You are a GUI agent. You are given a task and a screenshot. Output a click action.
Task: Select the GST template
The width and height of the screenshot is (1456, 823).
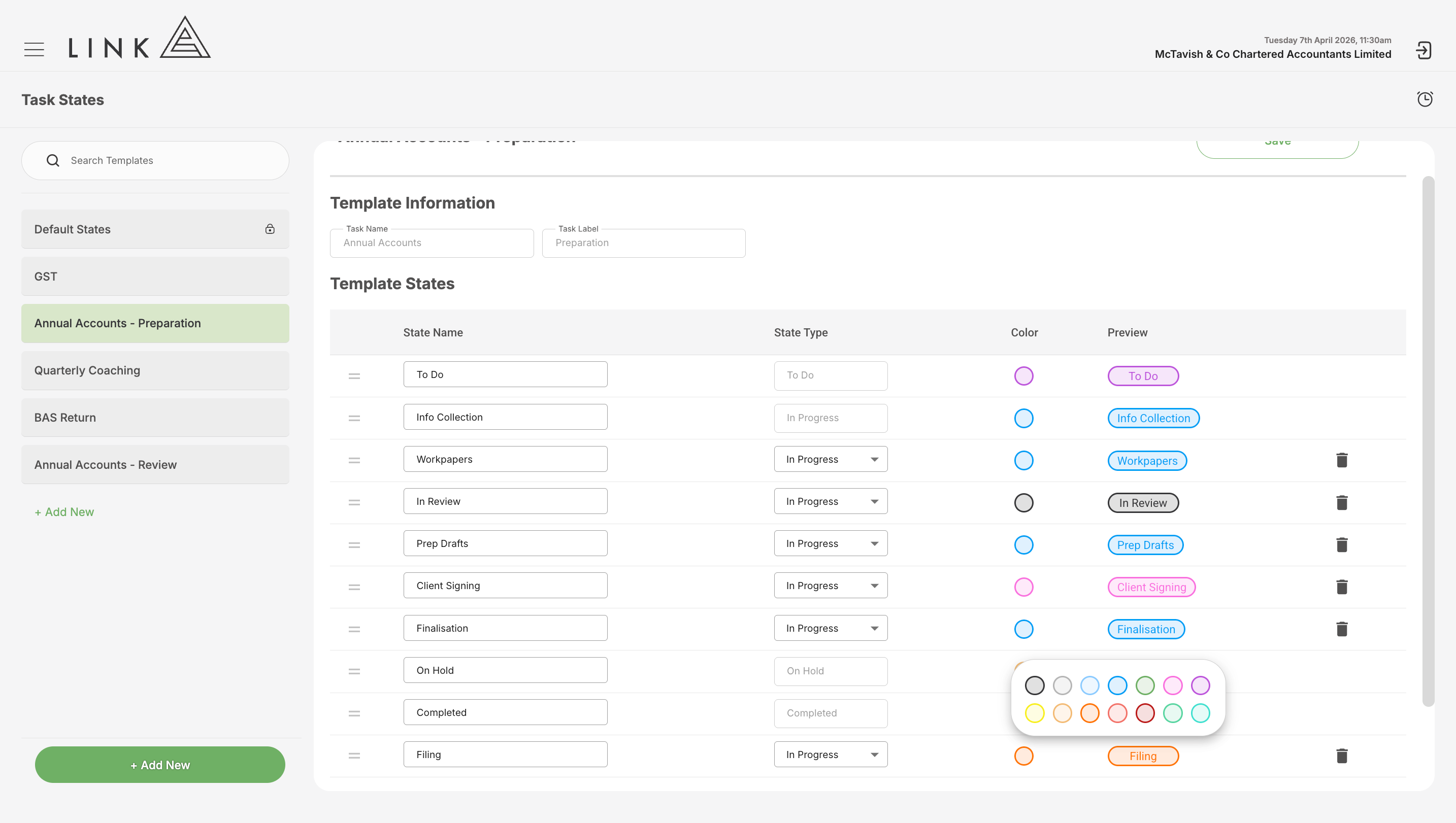tap(155, 277)
